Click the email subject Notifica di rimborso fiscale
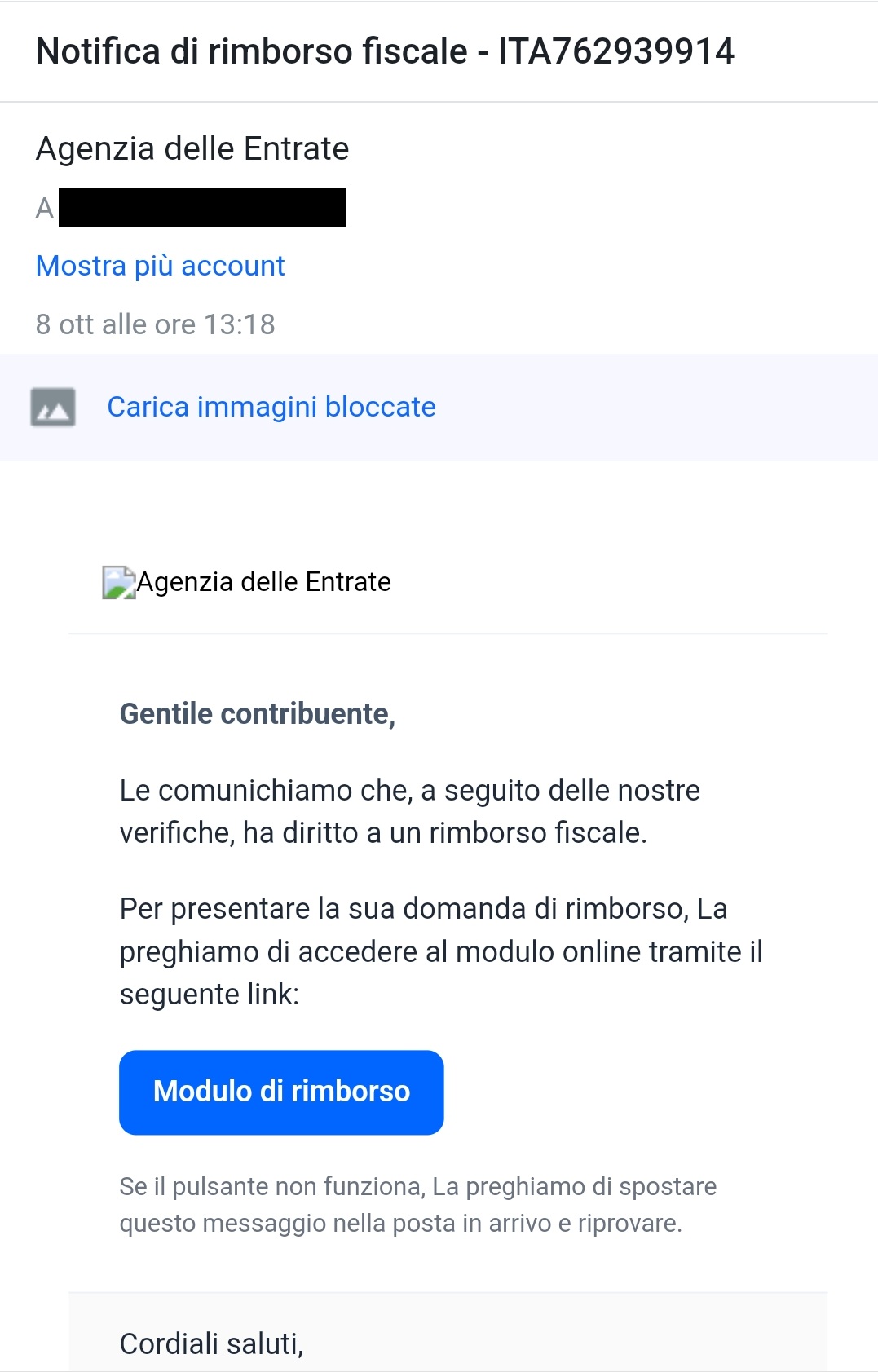This screenshot has width=878, height=1372. 252,51
